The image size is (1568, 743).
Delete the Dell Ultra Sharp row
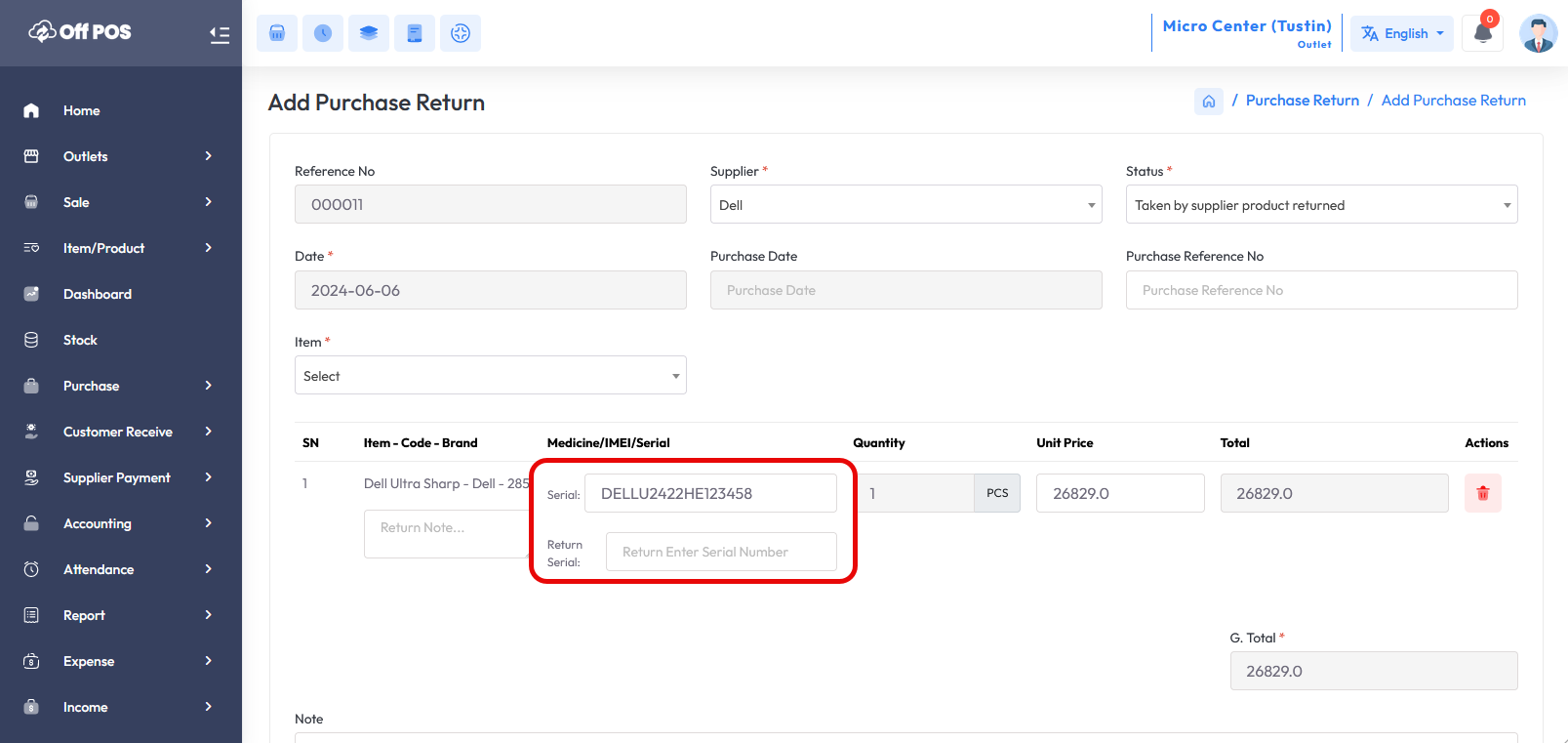[x=1482, y=493]
